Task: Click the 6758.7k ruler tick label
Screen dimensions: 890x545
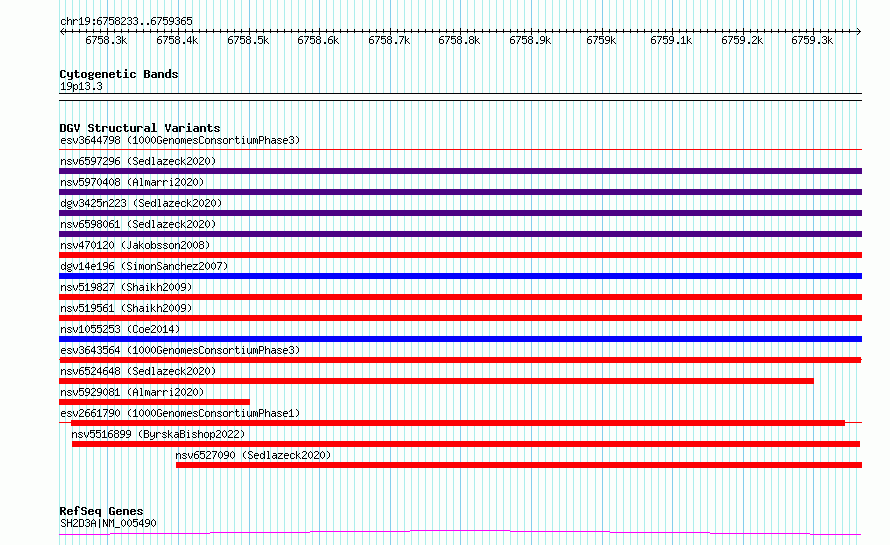Action: click(x=389, y=41)
